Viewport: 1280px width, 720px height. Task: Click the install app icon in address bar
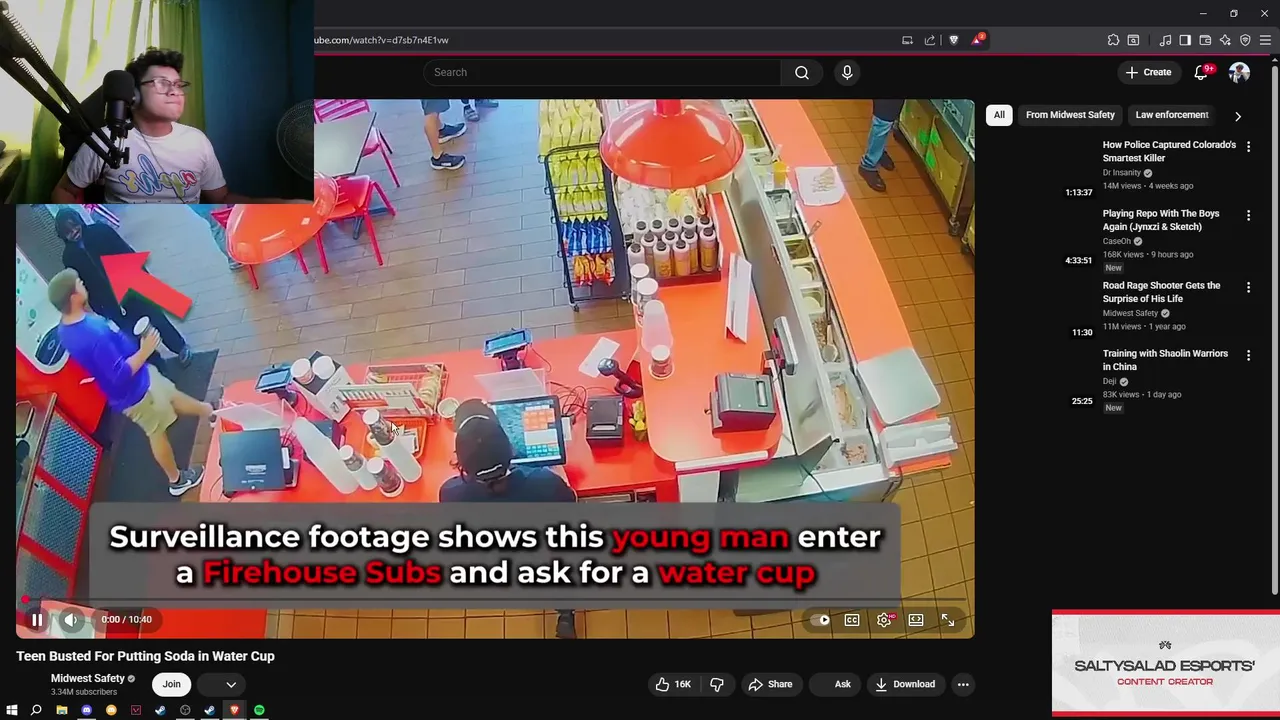tap(907, 40)
